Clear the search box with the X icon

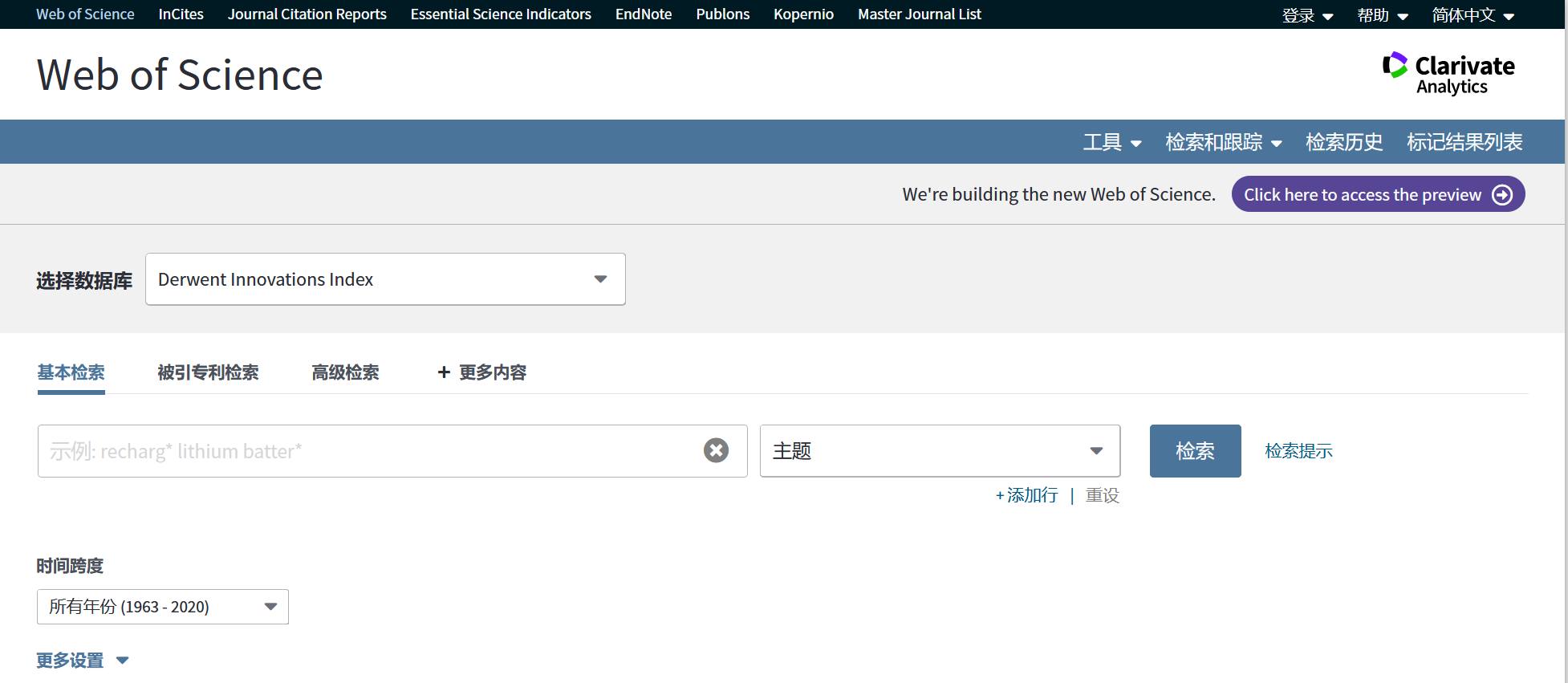pyautogui.click(x=716, y=450)
